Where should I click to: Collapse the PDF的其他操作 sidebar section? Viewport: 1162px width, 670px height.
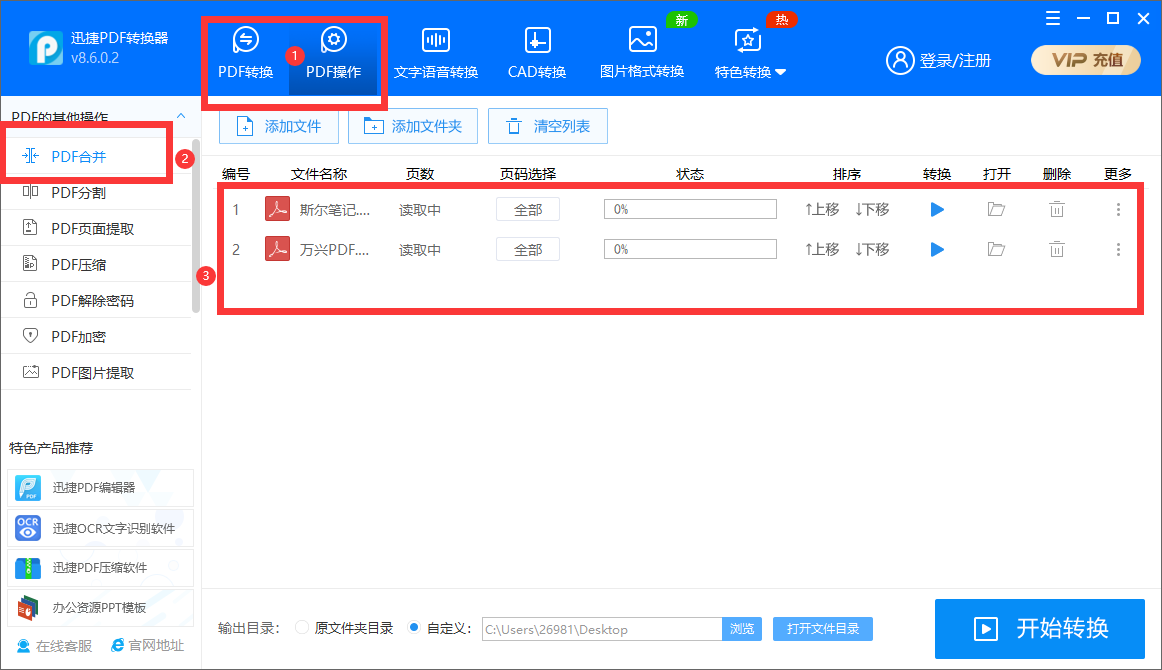(180, 117)
